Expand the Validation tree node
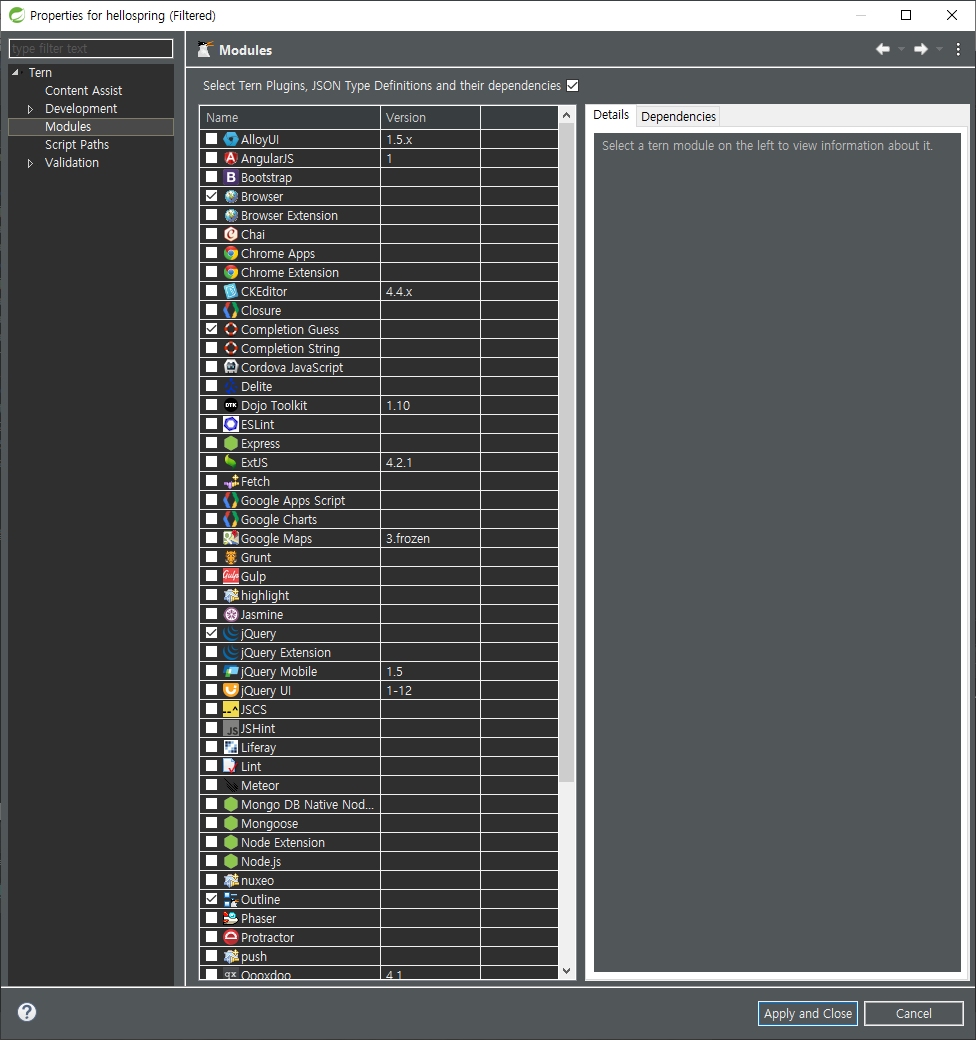The image size is (976, 1040). tap(30, 163)
